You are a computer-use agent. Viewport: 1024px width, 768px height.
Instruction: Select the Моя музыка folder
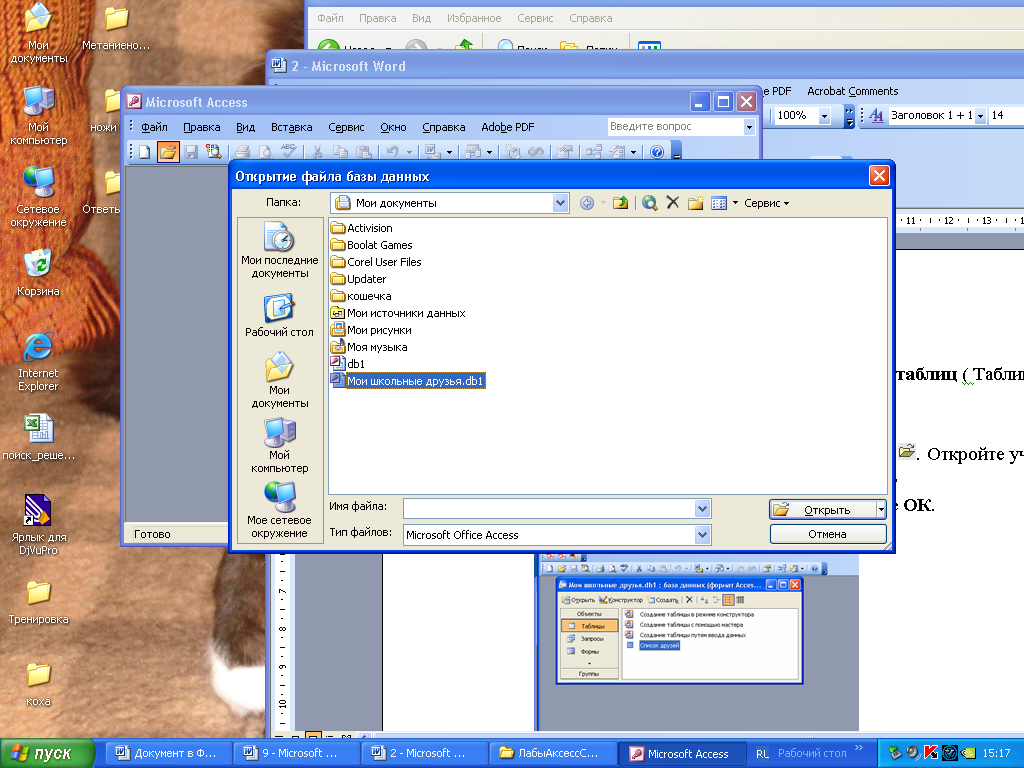tap(369, 347)
